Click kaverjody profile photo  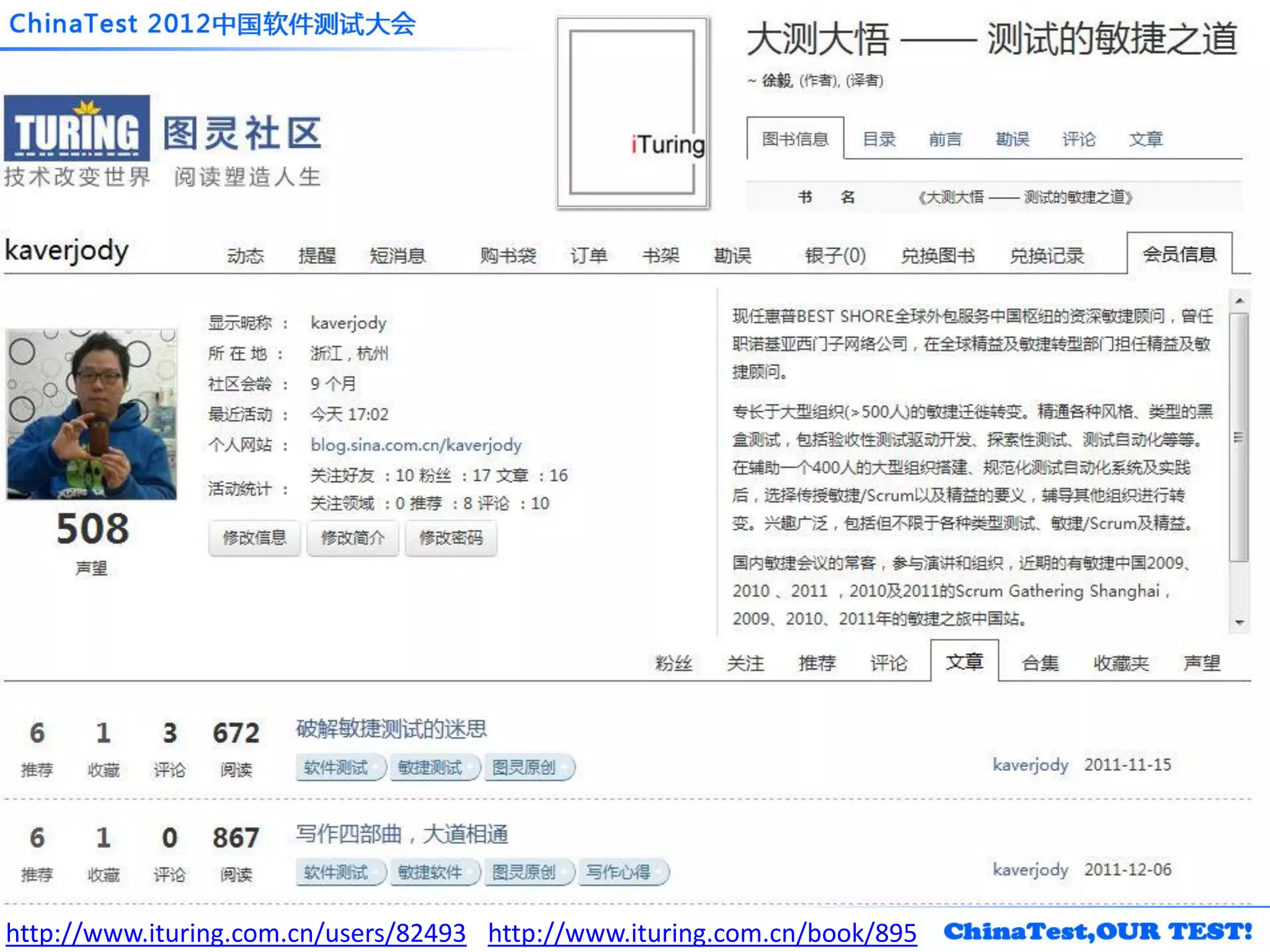92,414
